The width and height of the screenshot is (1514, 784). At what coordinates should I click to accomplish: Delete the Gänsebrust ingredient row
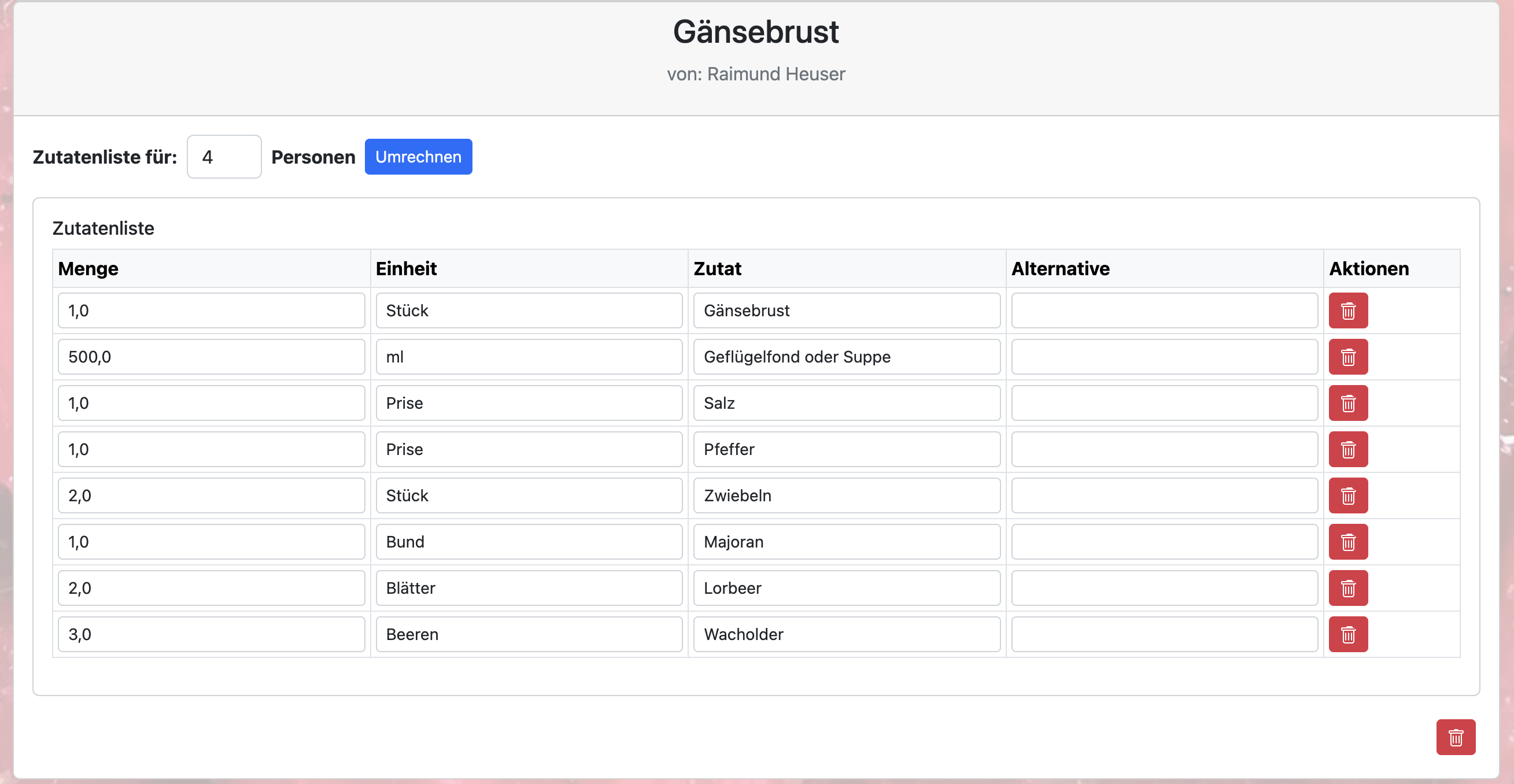pyautogui.click(x=1347, y=310)
